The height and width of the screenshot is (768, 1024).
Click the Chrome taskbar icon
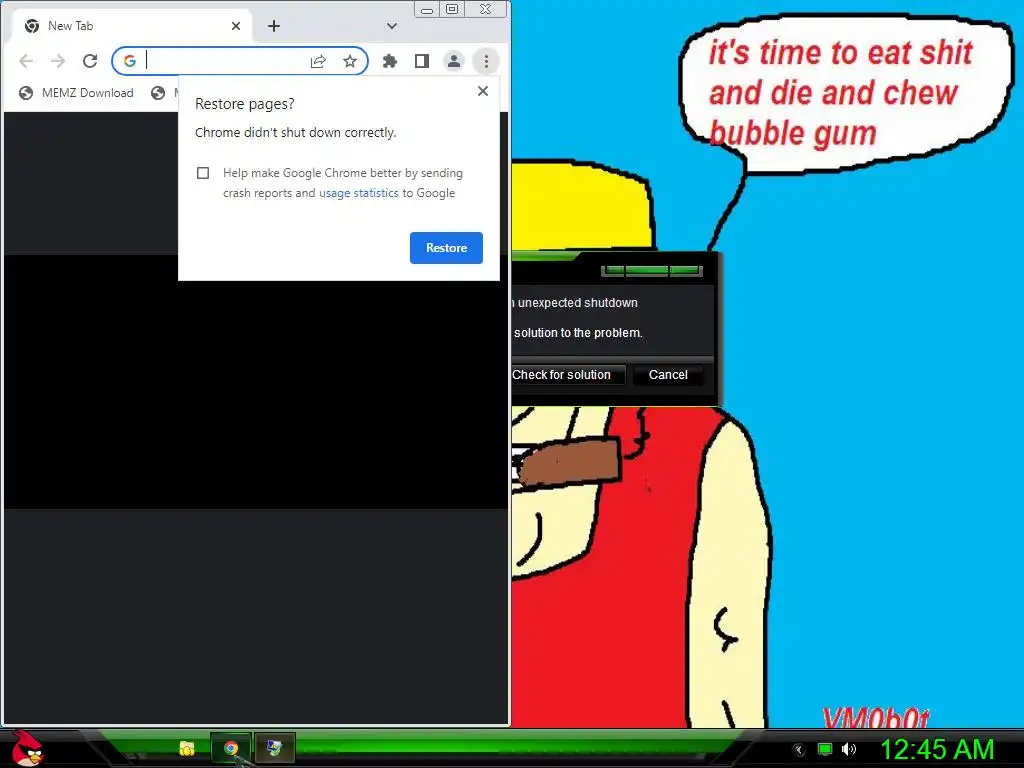pos(231,748)
